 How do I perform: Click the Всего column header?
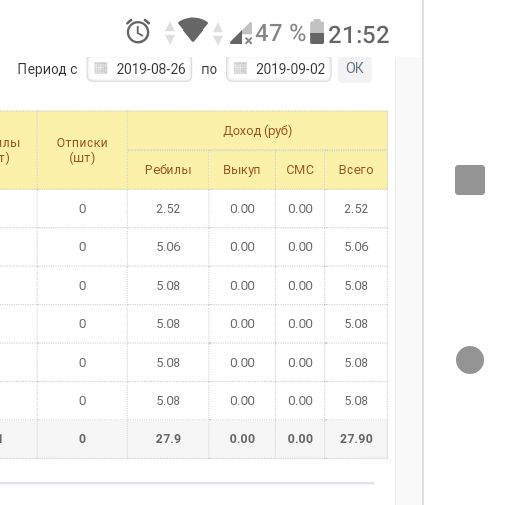click(x=356, y=170)
